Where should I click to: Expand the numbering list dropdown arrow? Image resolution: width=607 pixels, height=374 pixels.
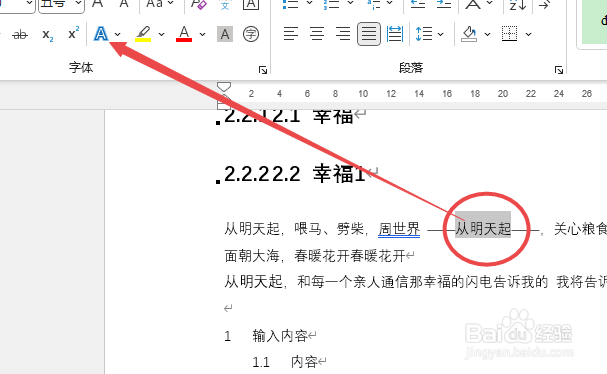[350, 3]
